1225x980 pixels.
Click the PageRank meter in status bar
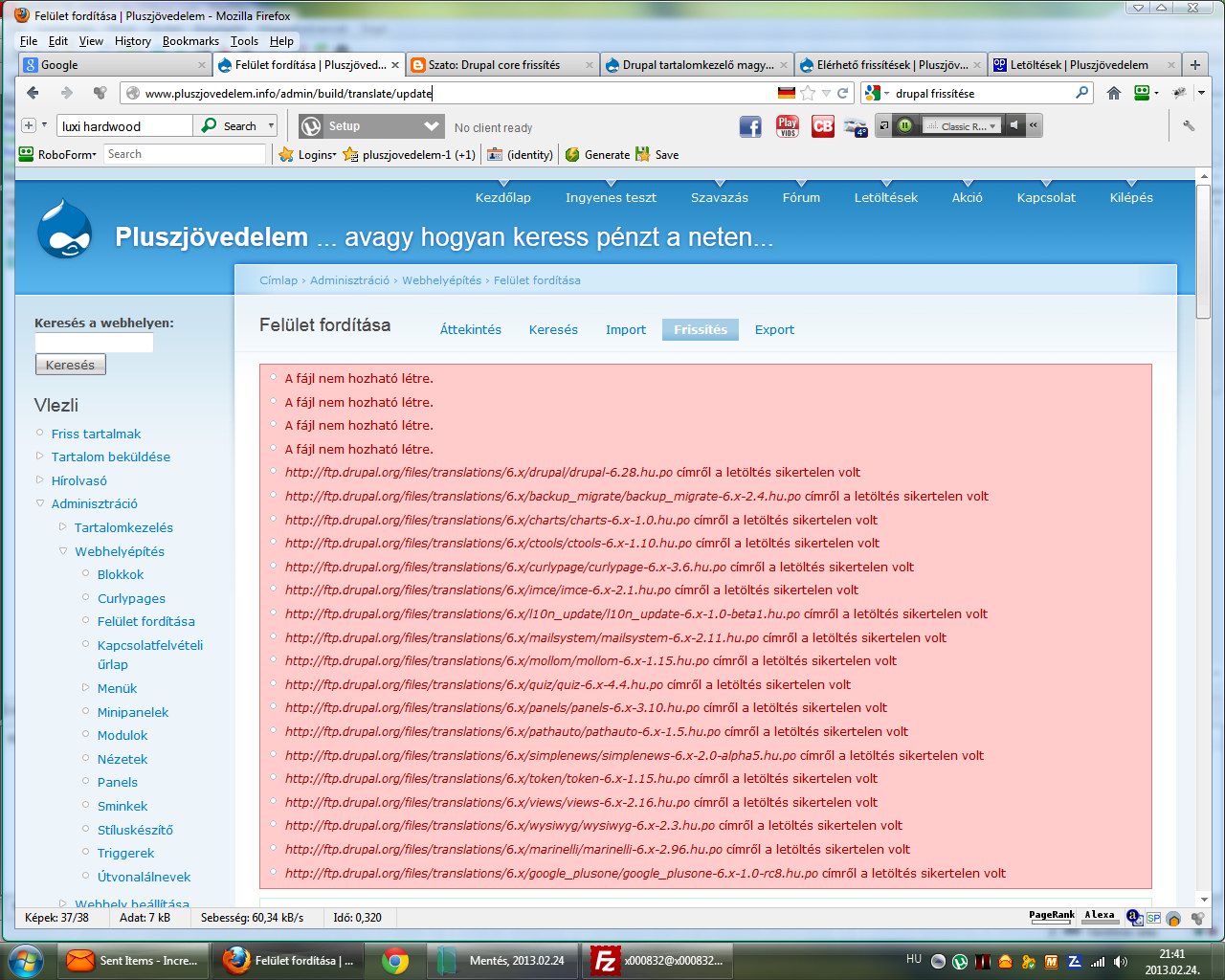(1051, 917)
